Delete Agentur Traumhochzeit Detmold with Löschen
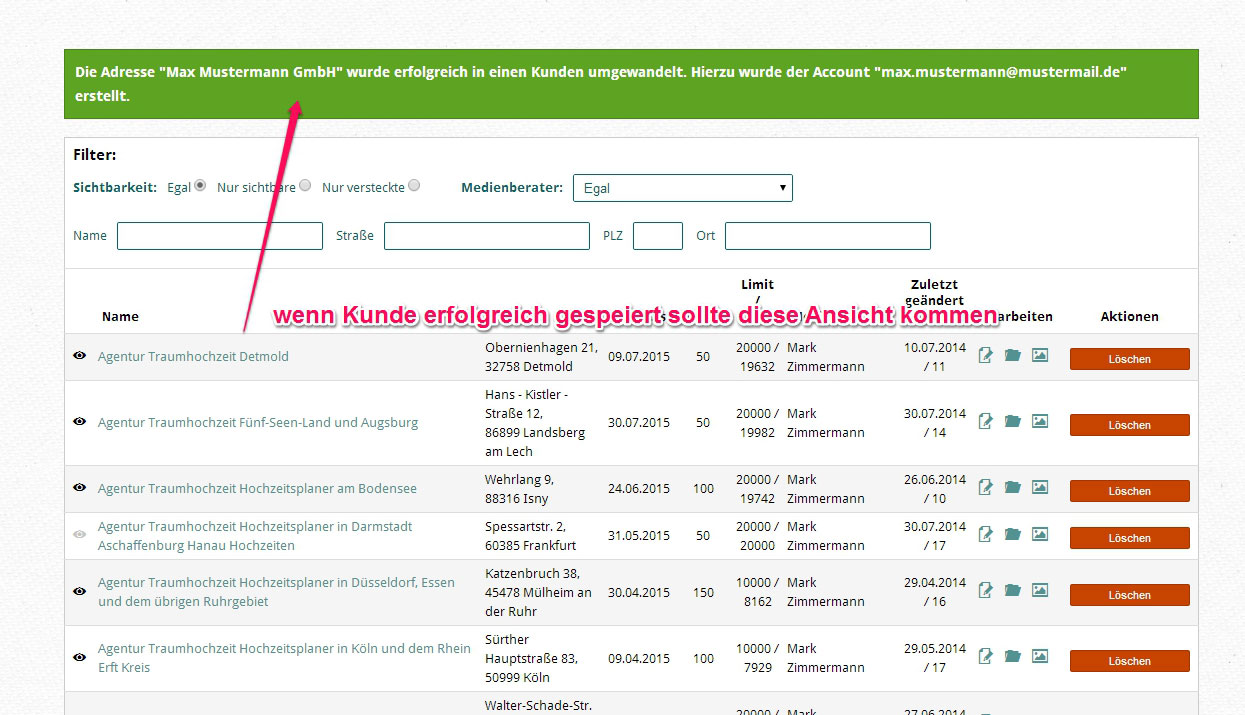1245x715 pixels. [1129, 359]
